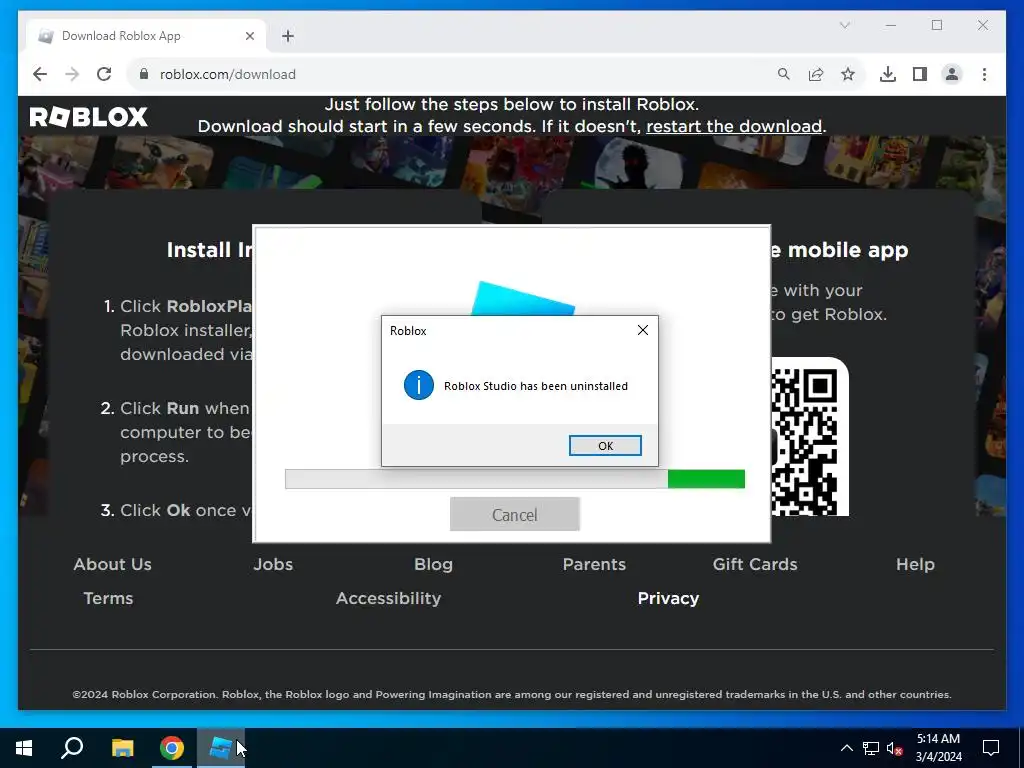Open network status tray icon
This screenshot has width=1024, height=768.
pyautogui.click(x=871, y=748)
